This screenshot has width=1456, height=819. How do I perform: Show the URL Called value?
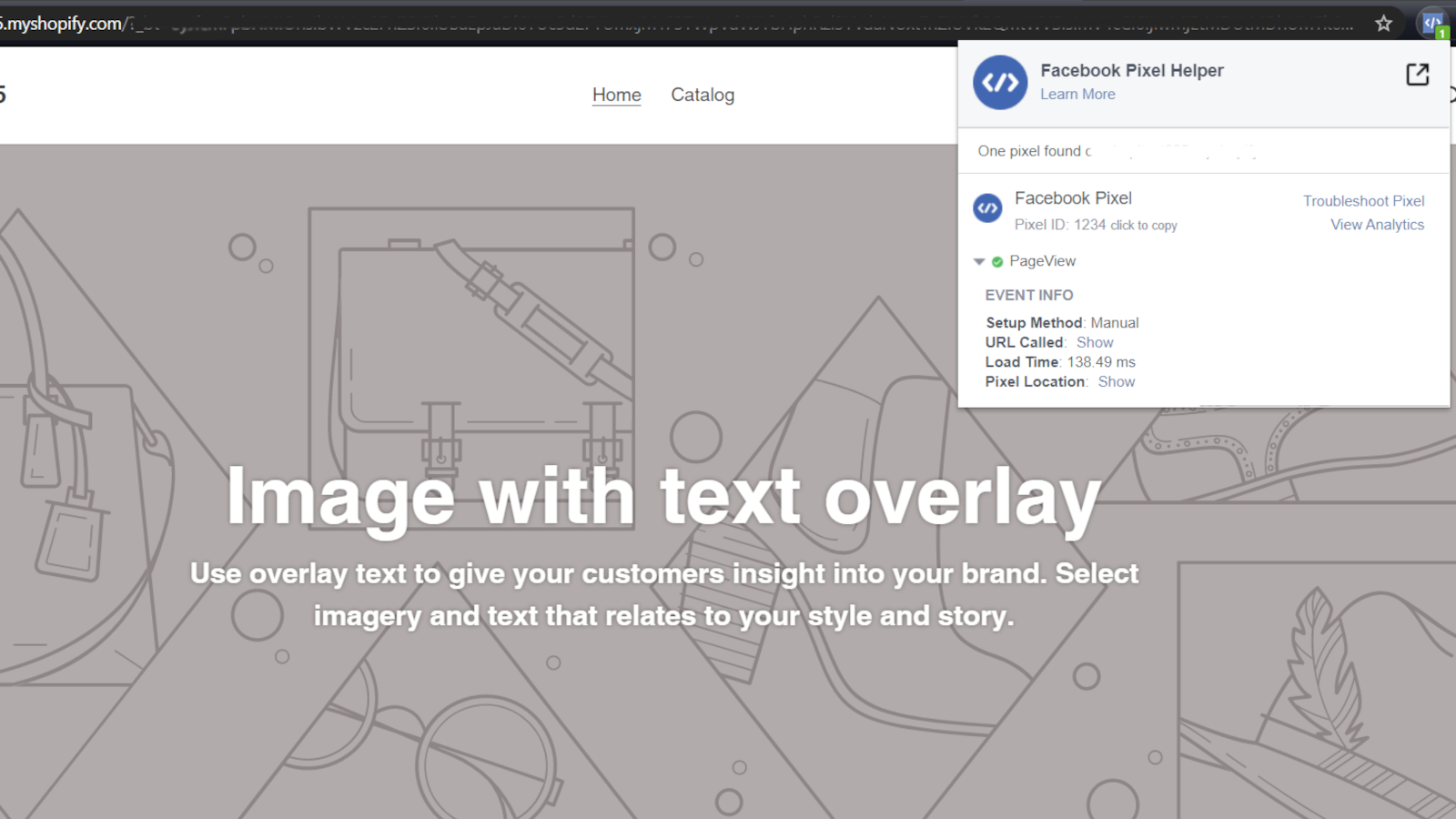[x=1095, y=342]
